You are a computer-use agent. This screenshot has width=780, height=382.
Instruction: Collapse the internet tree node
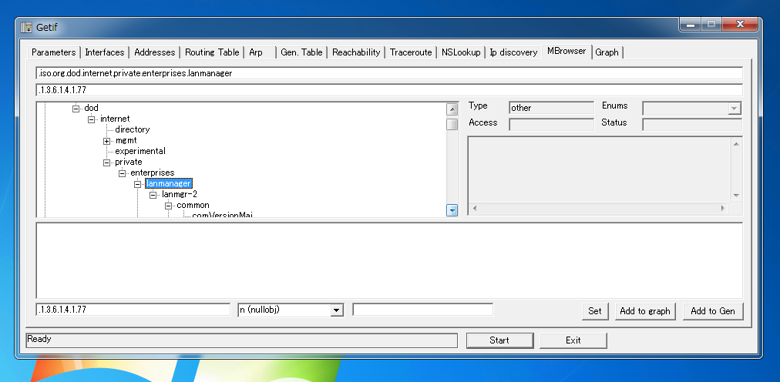[92, 119]
